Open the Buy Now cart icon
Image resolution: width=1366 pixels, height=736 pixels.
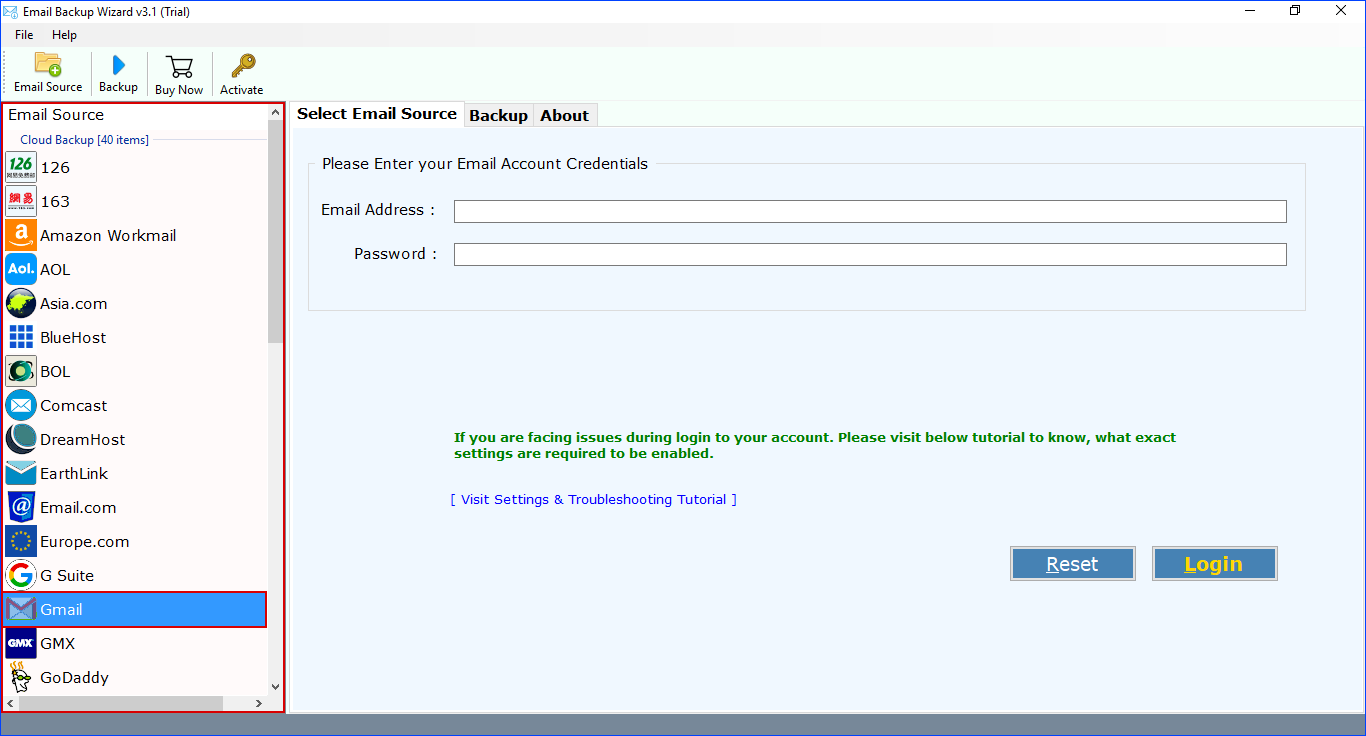tap(179, 66)
